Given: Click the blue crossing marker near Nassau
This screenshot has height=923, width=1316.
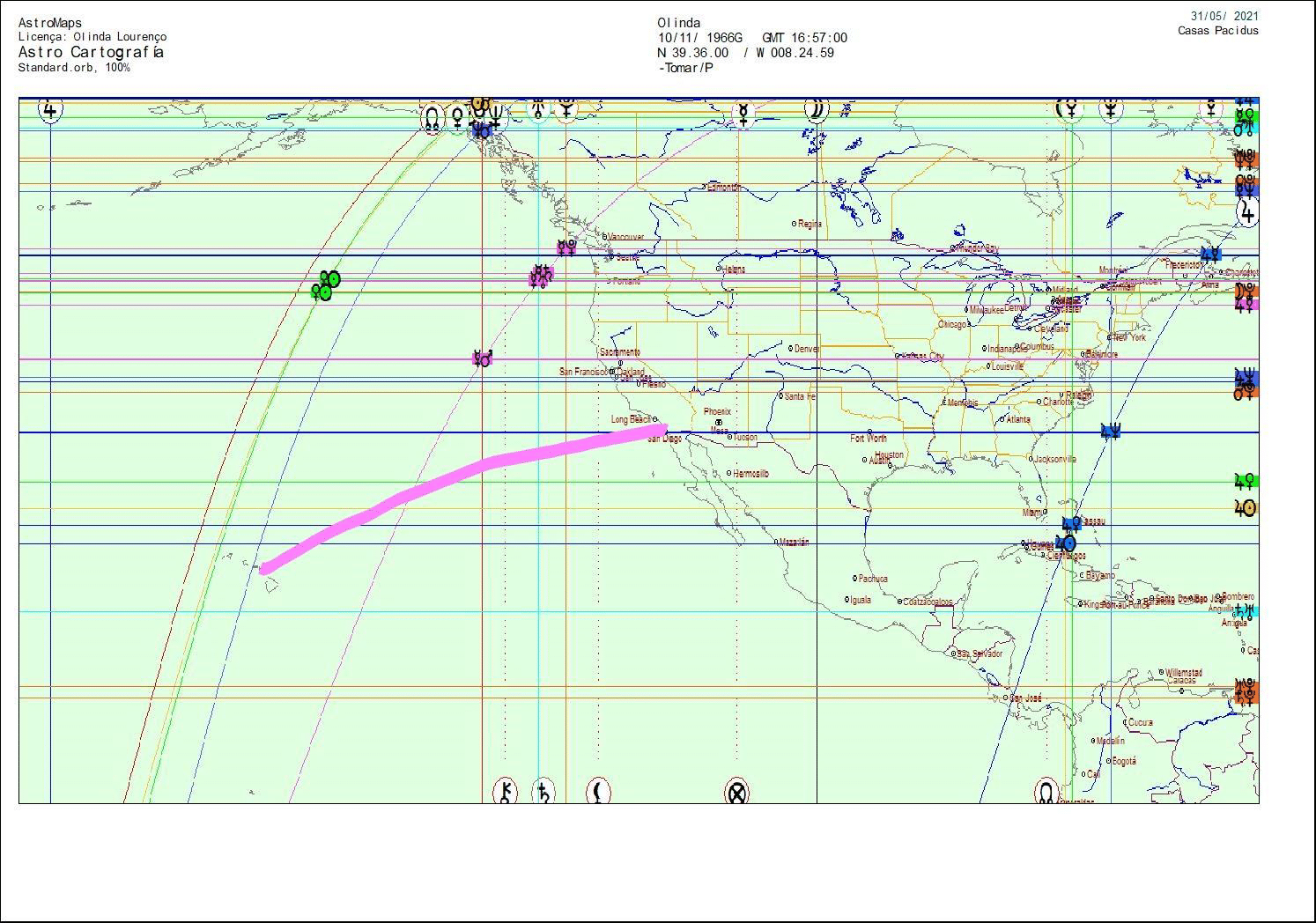Looking at the screenshot, I should pyautogui.click(x=1071, y=524).
